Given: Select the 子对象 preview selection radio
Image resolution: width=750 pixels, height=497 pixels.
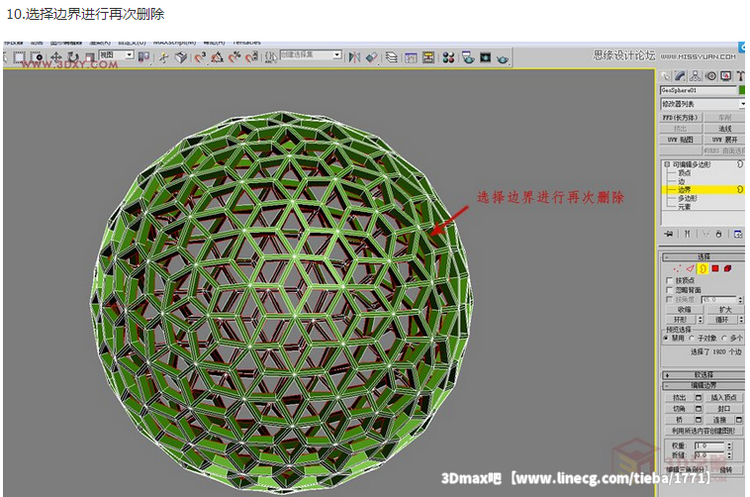Looking at the screenshot, I should (x=692, y=338).
